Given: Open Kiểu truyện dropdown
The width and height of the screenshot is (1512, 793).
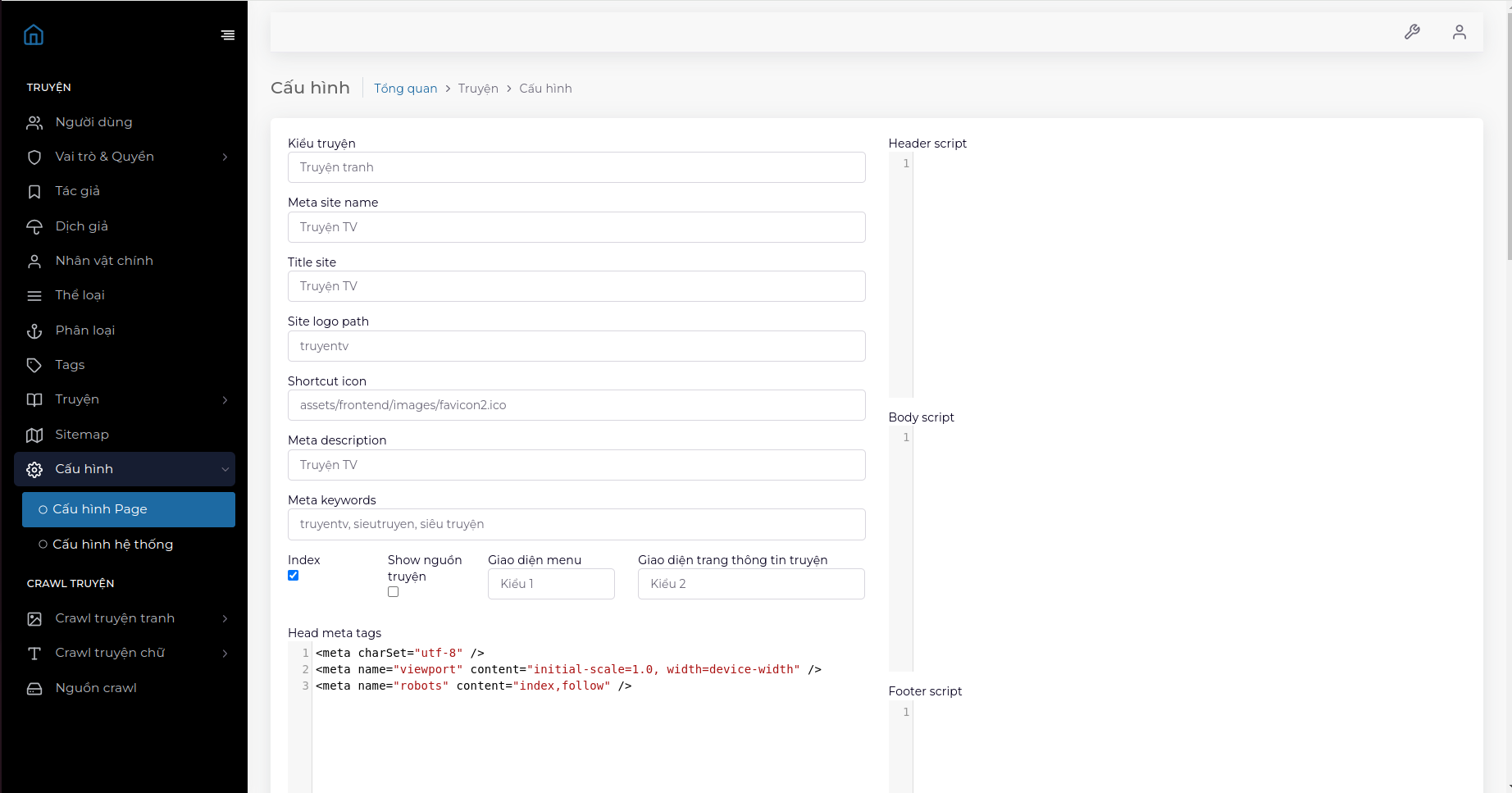Looking at the screenshot, I should coord(576,167).
